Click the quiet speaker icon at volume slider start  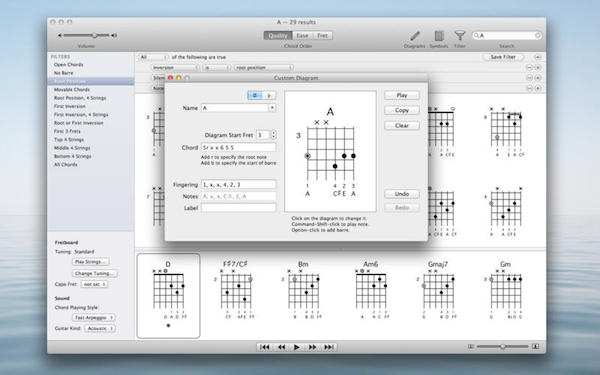pos(60,35)
